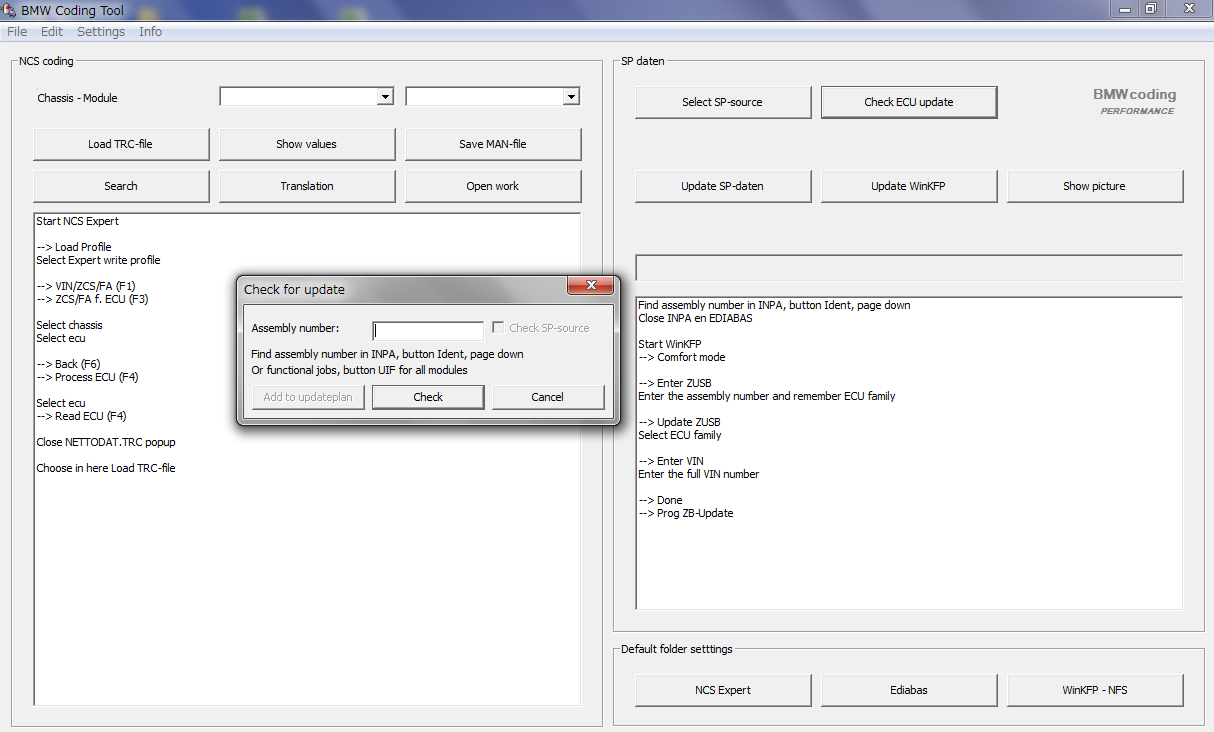Click the Save MAN-file button
Screen dimensions: 1214x732
(493, 144)
